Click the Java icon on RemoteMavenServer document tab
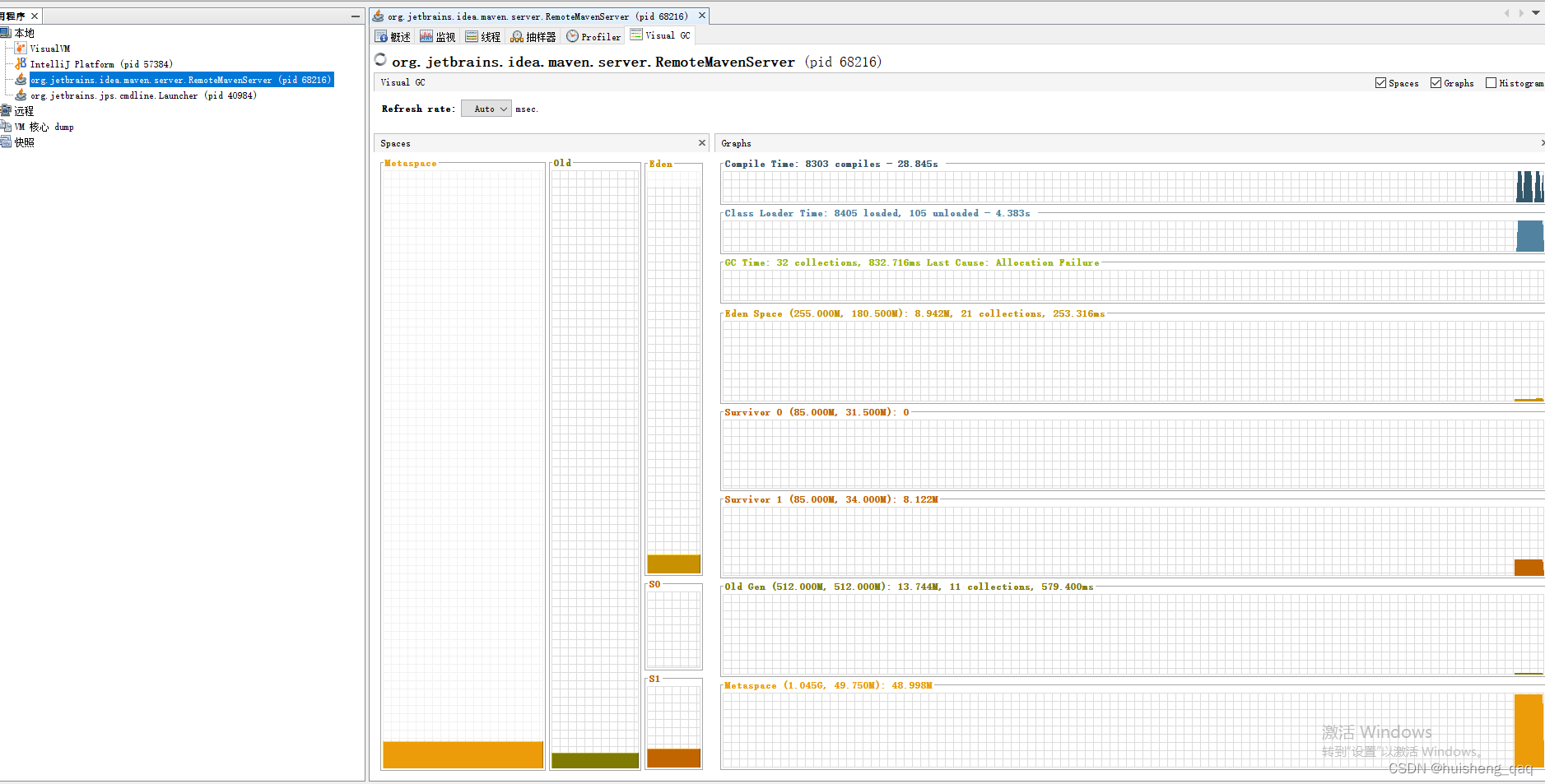This screenshot has width=1545, height=784. click(x=378, y=16)
